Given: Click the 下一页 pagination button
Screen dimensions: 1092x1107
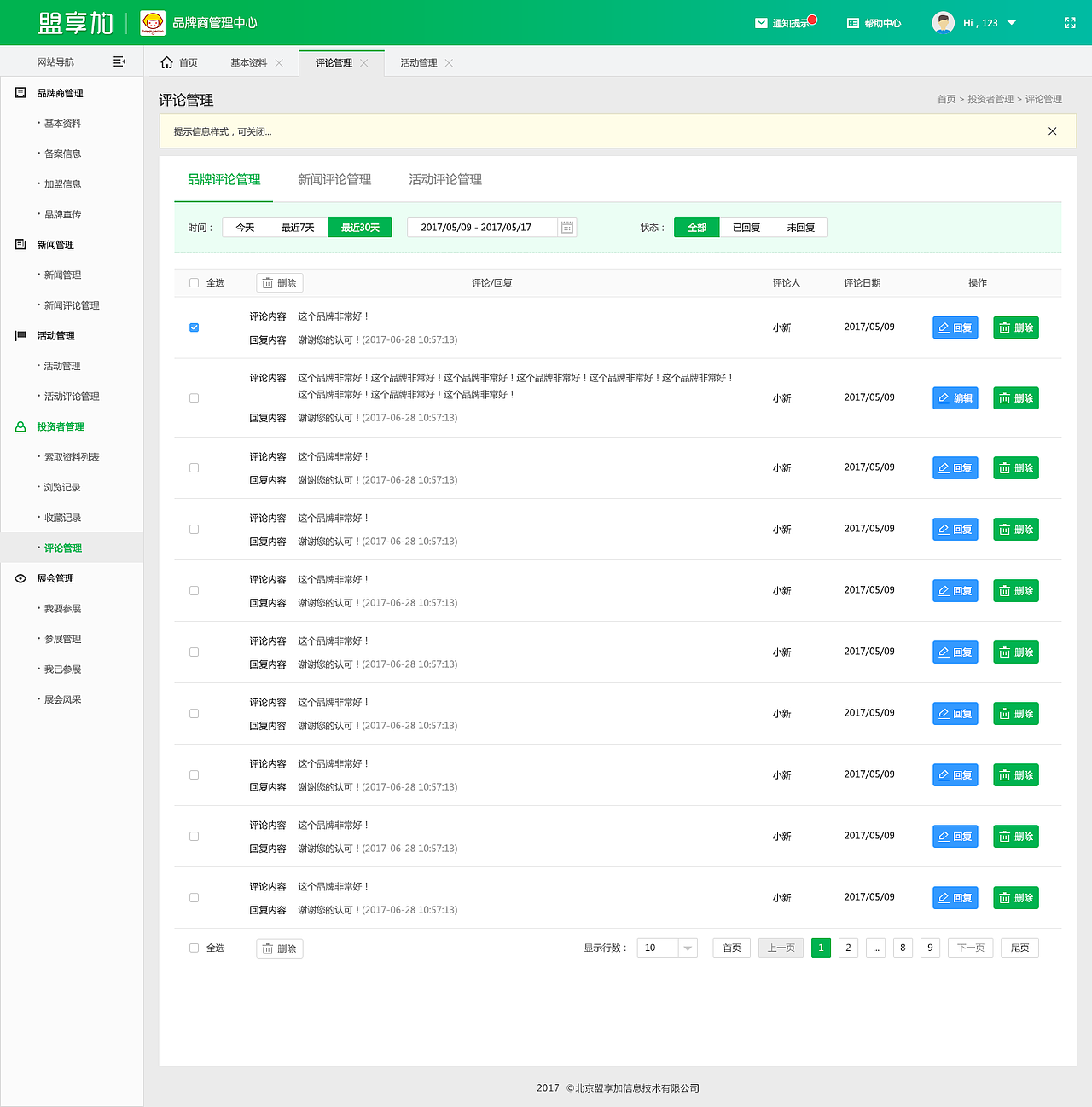Looking at the screenshot, I should 971,948.
